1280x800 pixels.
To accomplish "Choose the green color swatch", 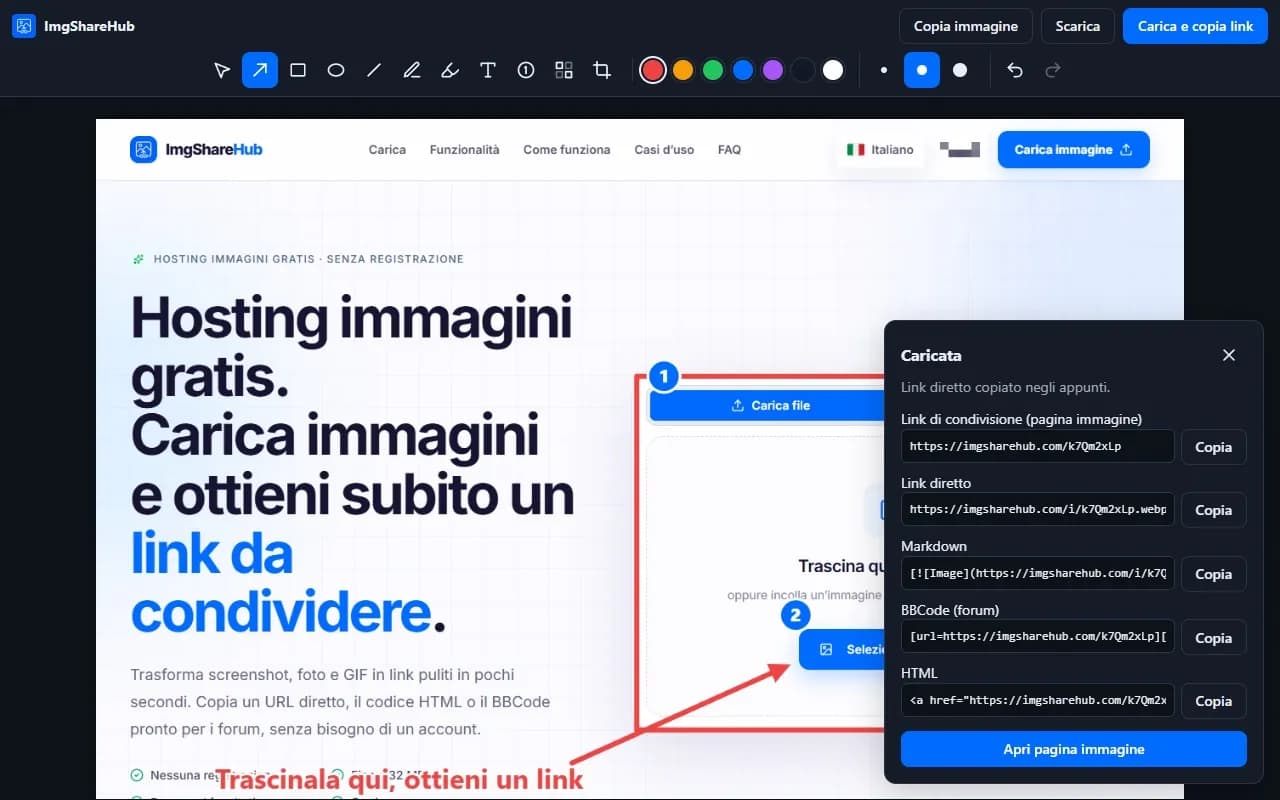I will [x=713, y=70].
